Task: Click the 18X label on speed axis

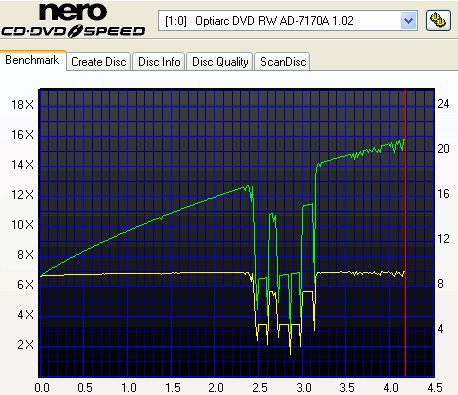Action: tap(23, 105)
